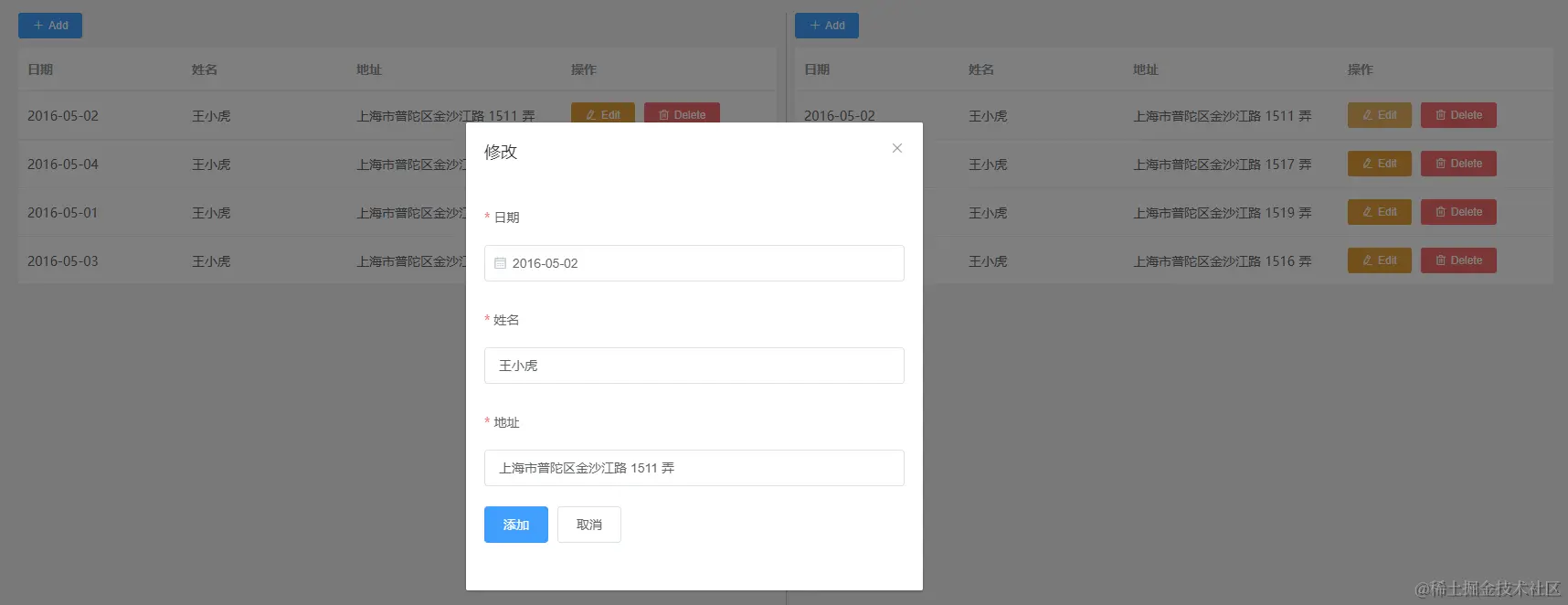Click the 地址 column header in left table
Screen dimensions: 1568x605
point(369,69)
